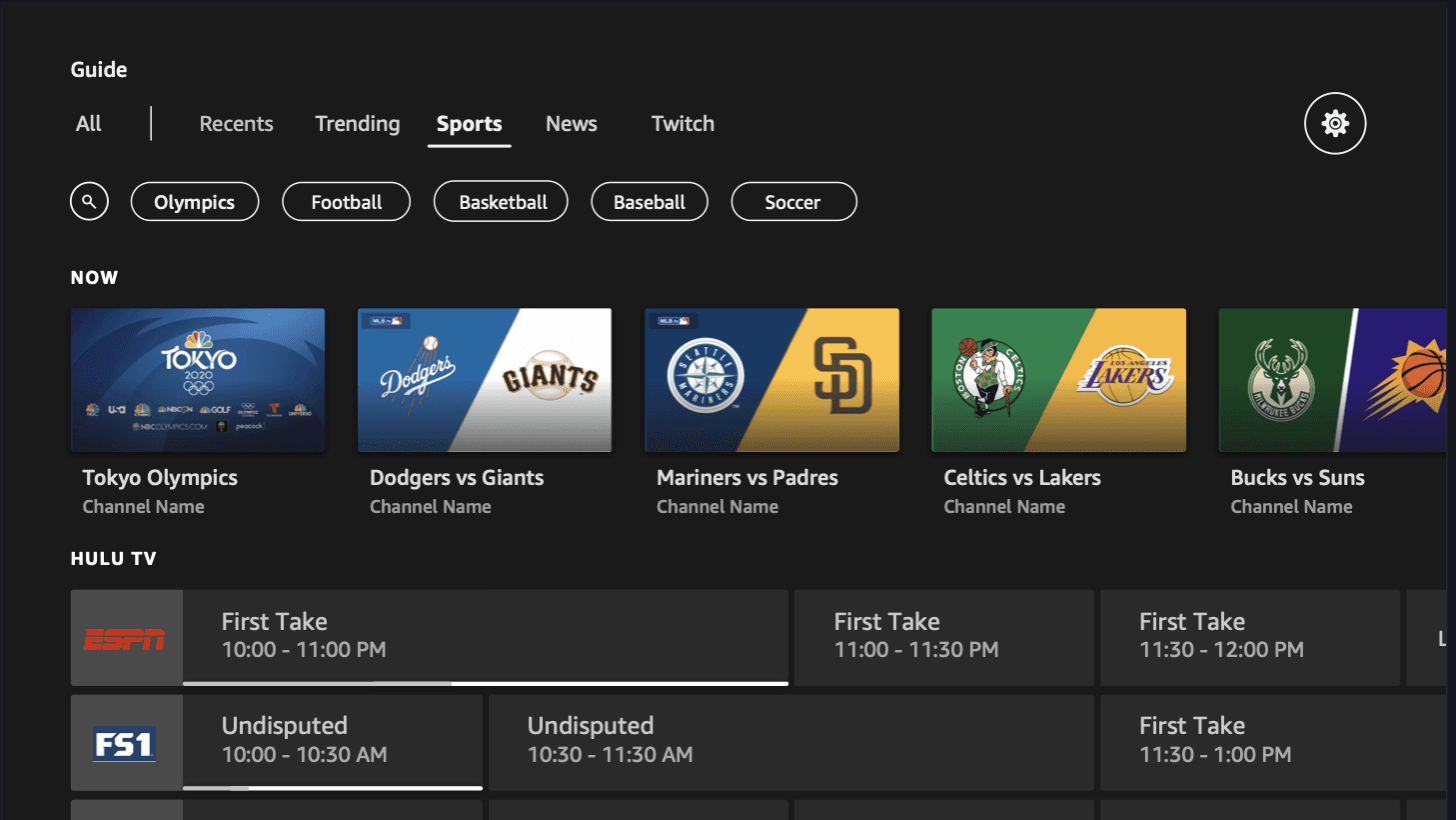The image size is (1456, 820).
Task: Click the Celtics vs Lakers title text
Action: pos(1022,478)
